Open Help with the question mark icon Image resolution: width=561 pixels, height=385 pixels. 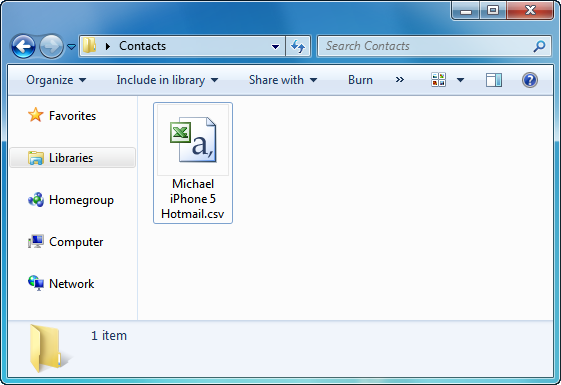point(530,80)
